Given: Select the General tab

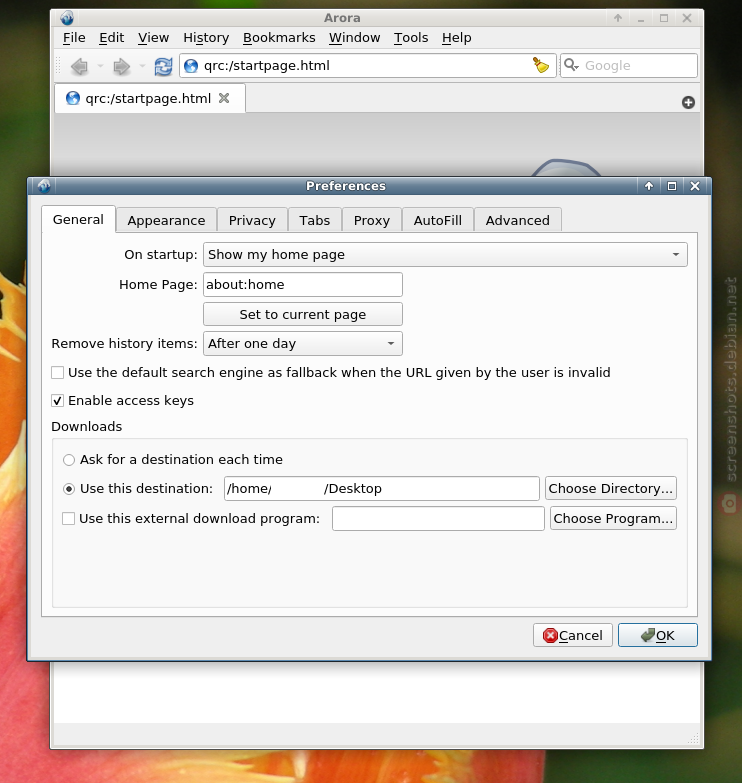Looking at the screenshot, I should click(78, 219).
